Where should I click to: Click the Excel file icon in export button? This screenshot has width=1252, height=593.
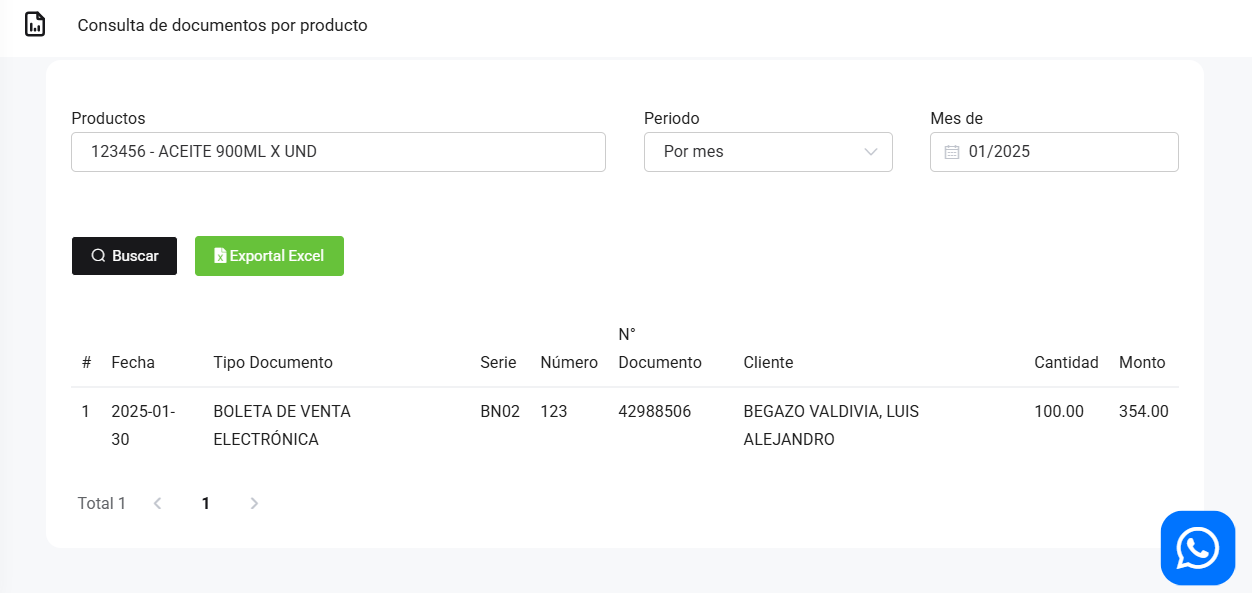coord(220,256)
